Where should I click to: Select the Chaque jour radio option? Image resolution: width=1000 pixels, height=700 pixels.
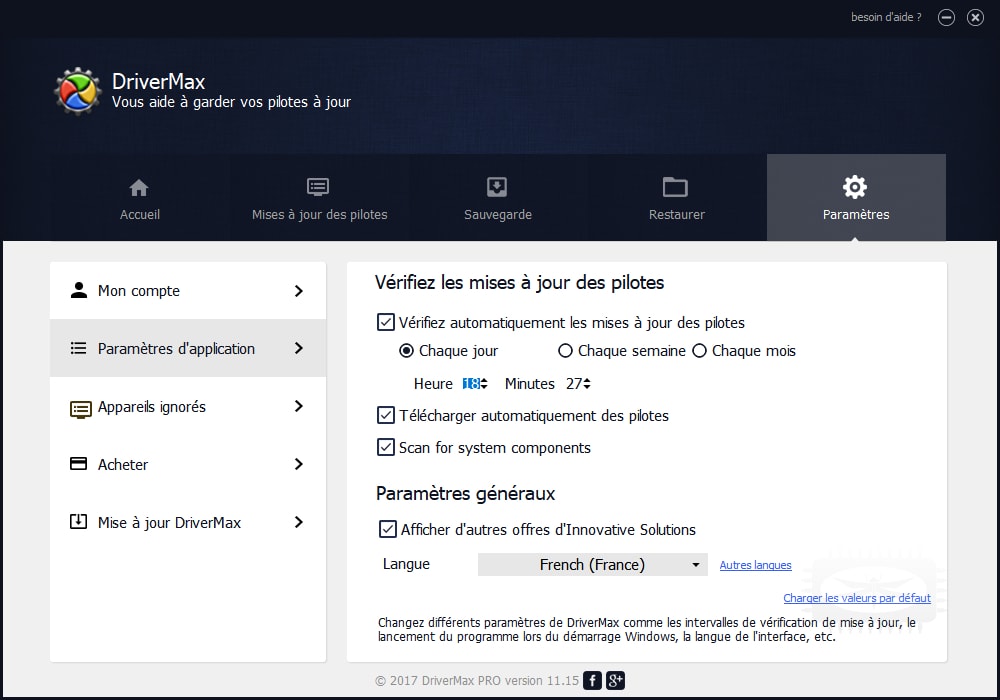406,351
